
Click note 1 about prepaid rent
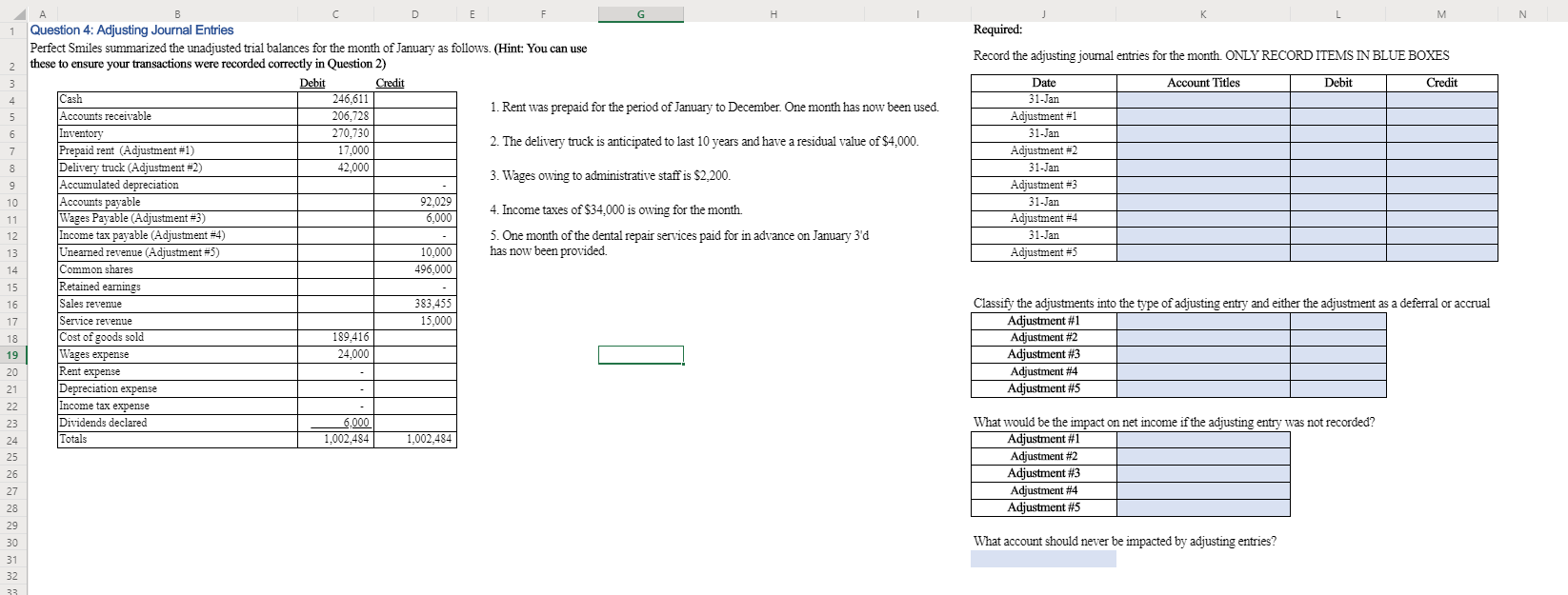click(714, 108)
